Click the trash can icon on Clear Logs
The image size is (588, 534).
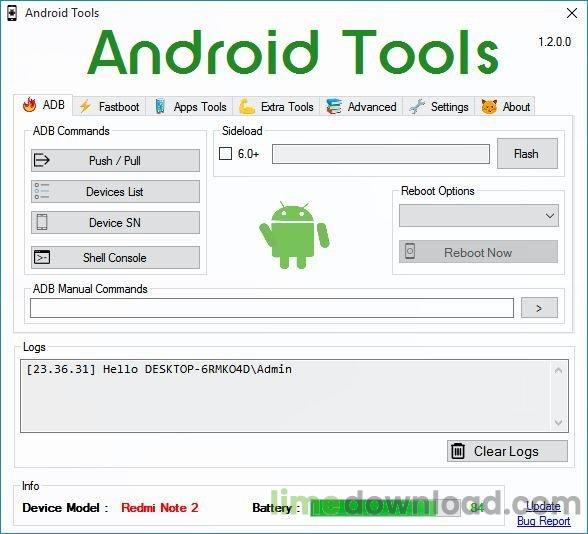pos(458,451)
